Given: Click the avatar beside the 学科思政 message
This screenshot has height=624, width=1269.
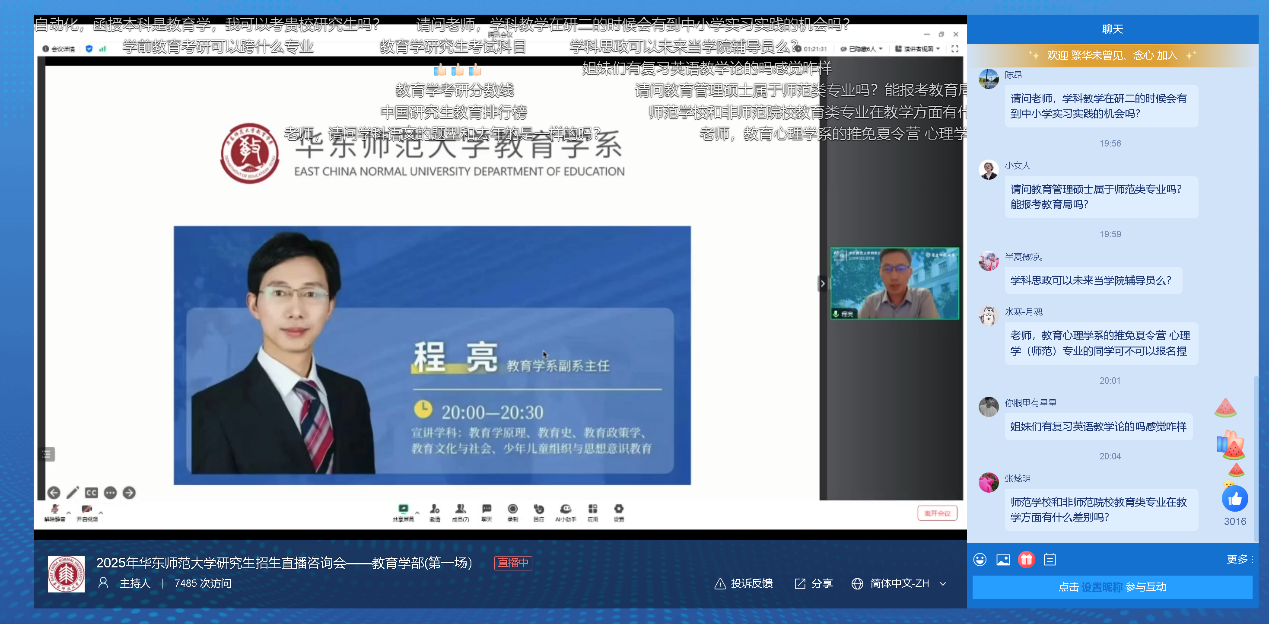Looking at the screenshot, I should point(989,261).
